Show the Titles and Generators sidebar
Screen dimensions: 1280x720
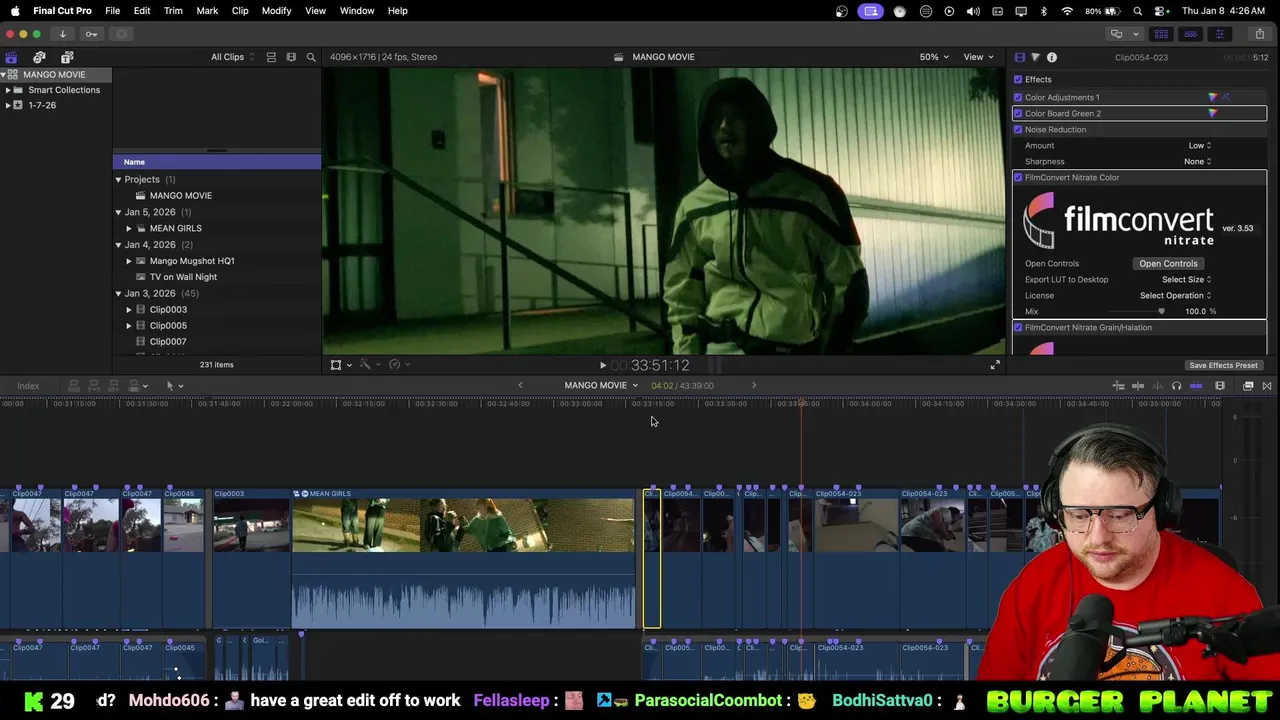(x=67, y=57)
